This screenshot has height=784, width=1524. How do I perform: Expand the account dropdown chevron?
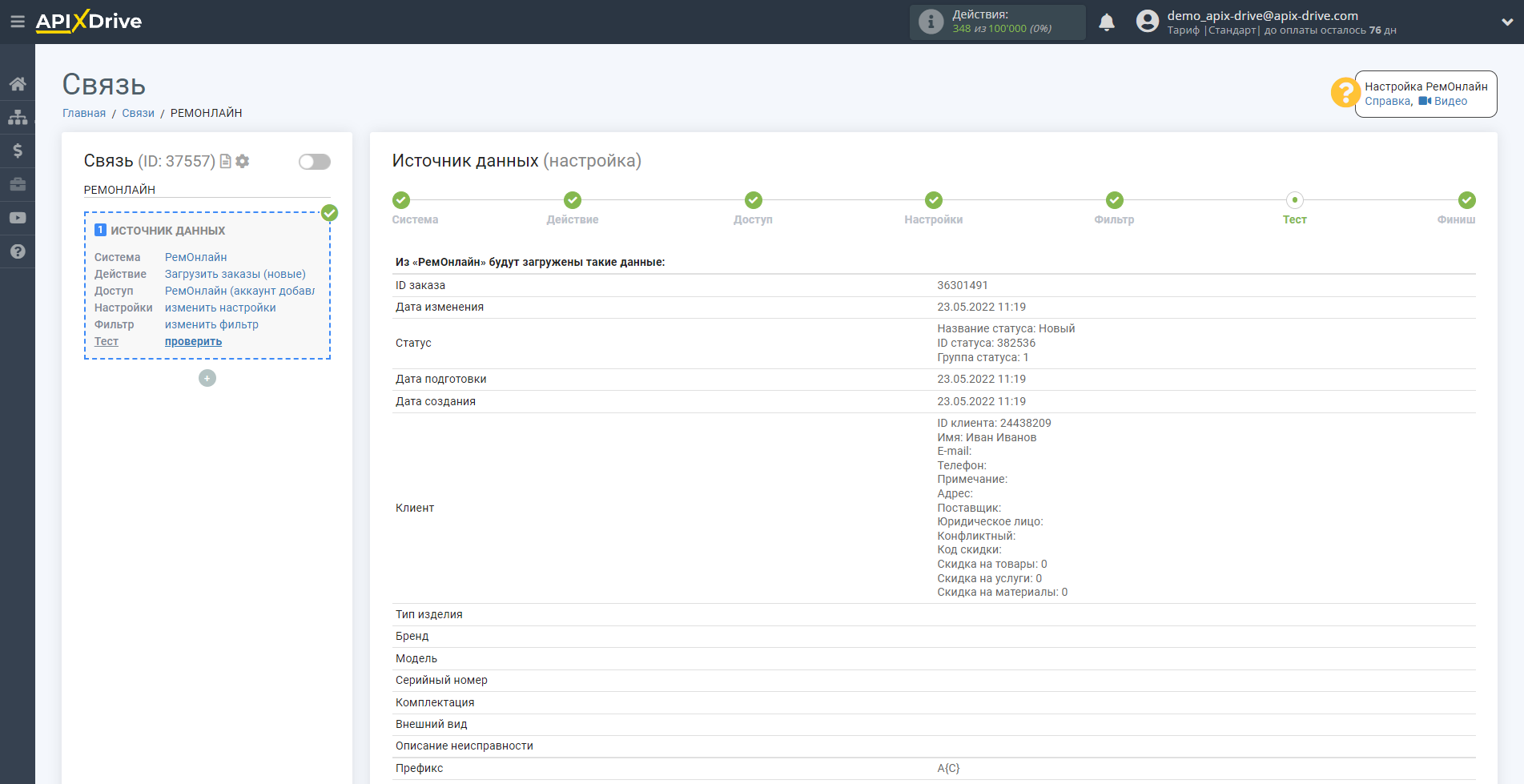[x=1507, y=22]
